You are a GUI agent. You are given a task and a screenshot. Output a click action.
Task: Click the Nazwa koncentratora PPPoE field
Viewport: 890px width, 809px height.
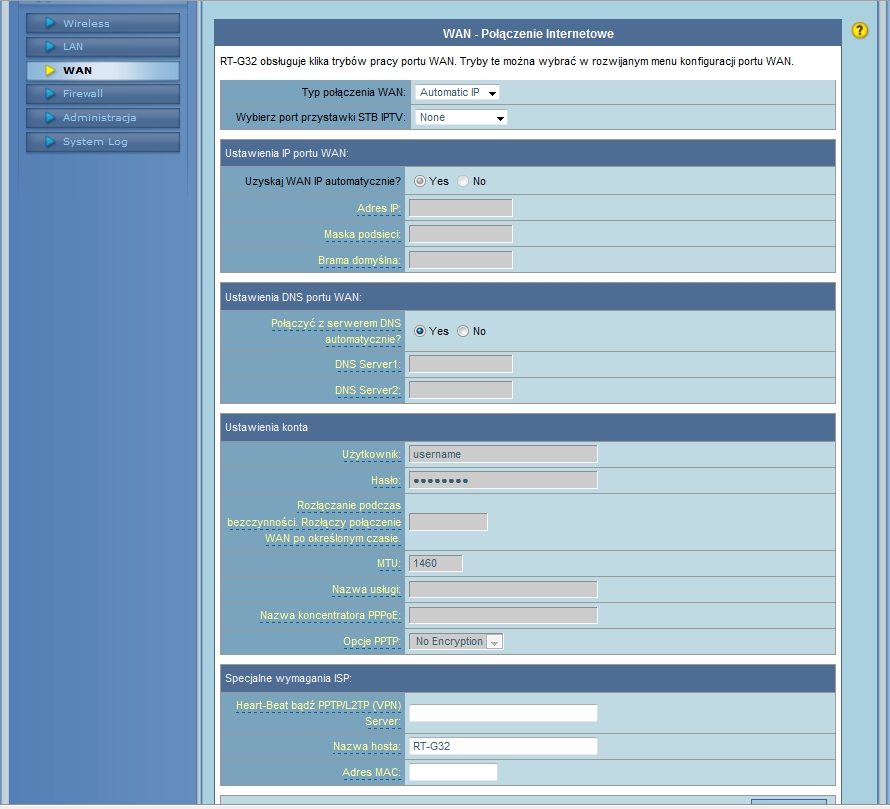(503, 615)
